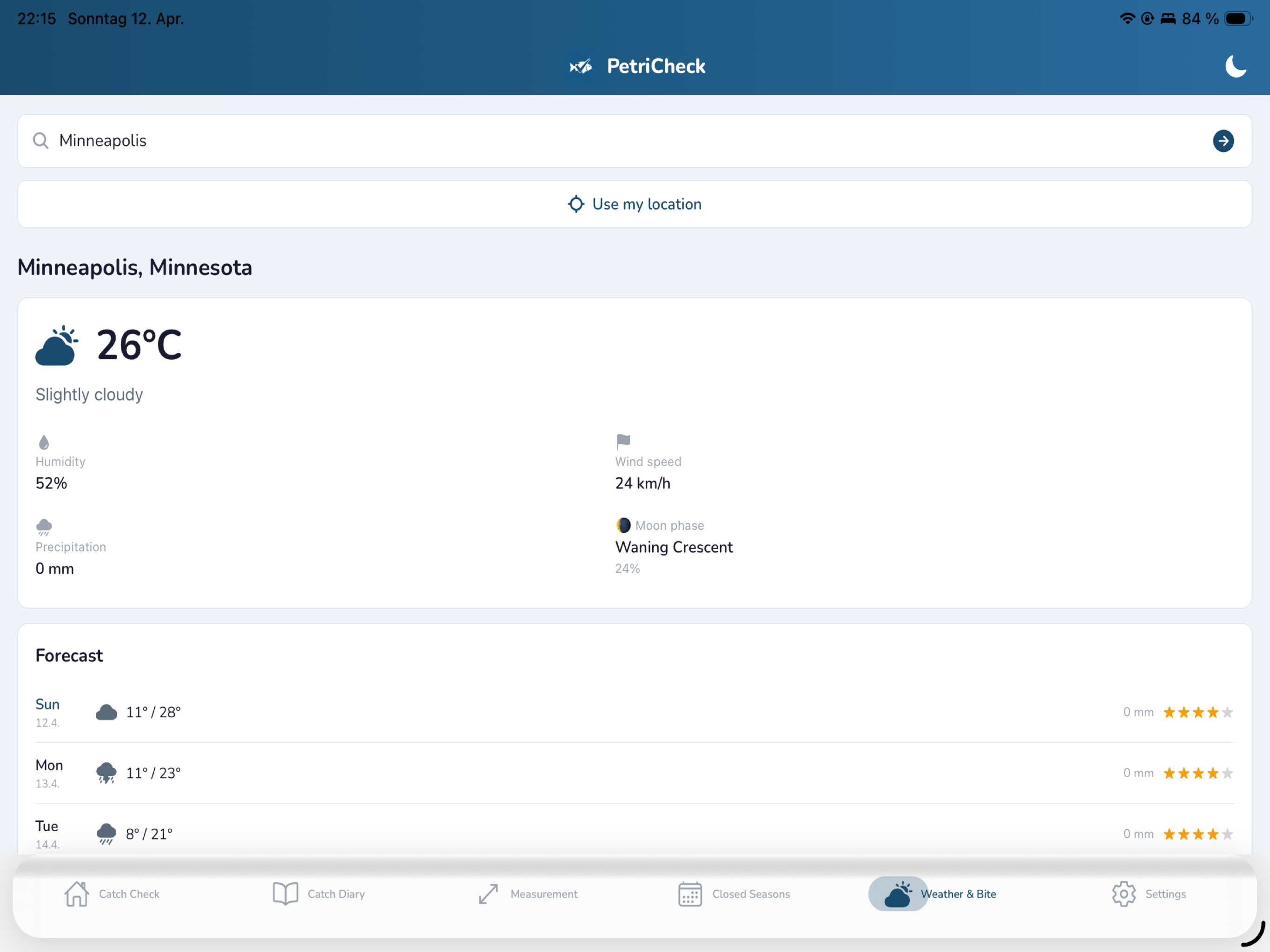
Task: Click Tuesday's bite star rating
Action: pyautogui.click(x=1197, y=834)
